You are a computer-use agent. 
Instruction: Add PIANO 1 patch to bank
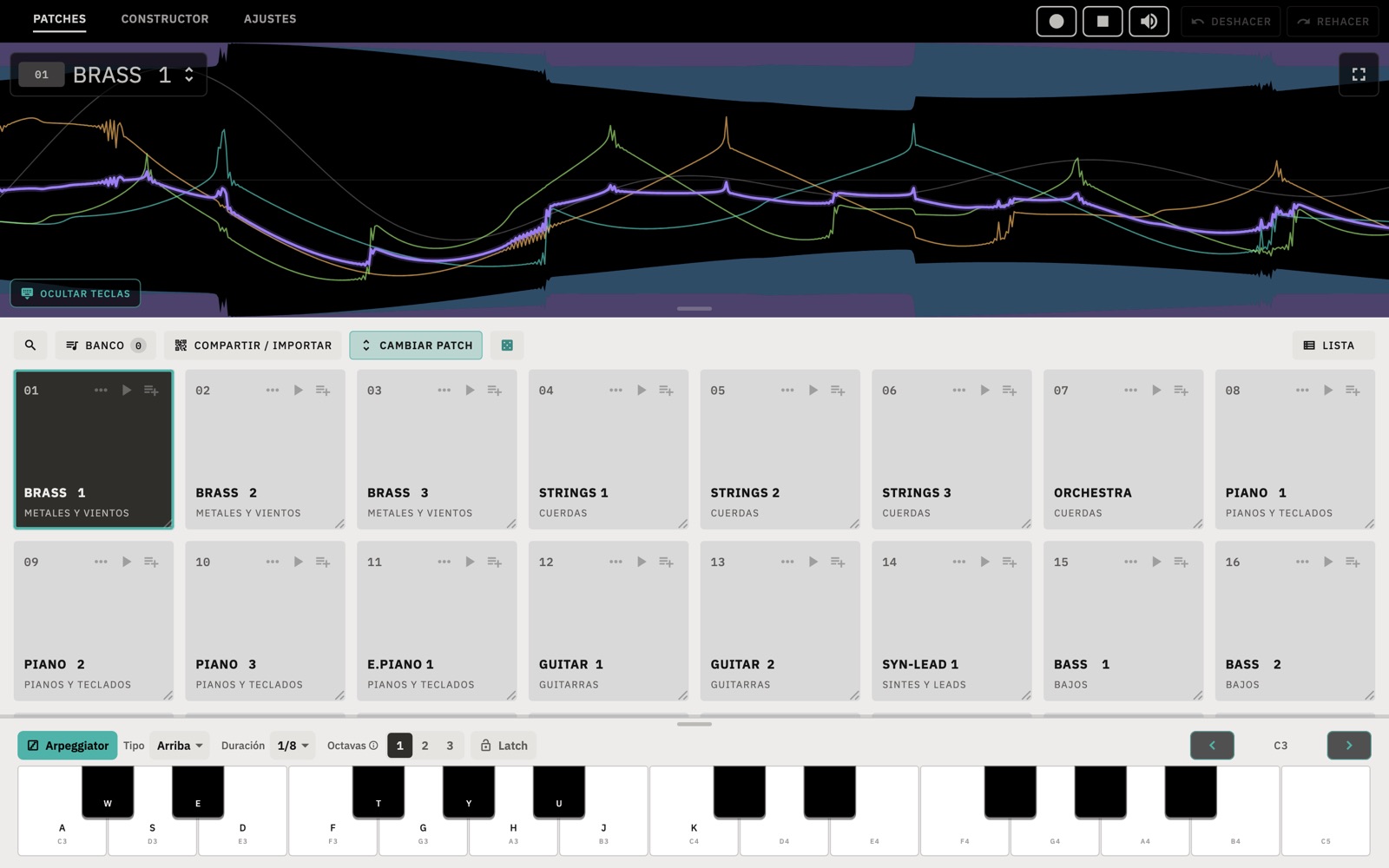tap(1353, 391)
